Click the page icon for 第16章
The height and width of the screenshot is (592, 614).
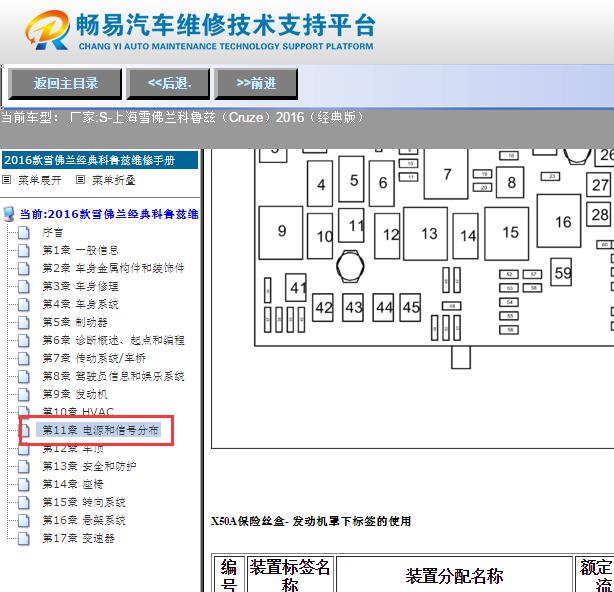pyautogui.click(x=23, y=520)
